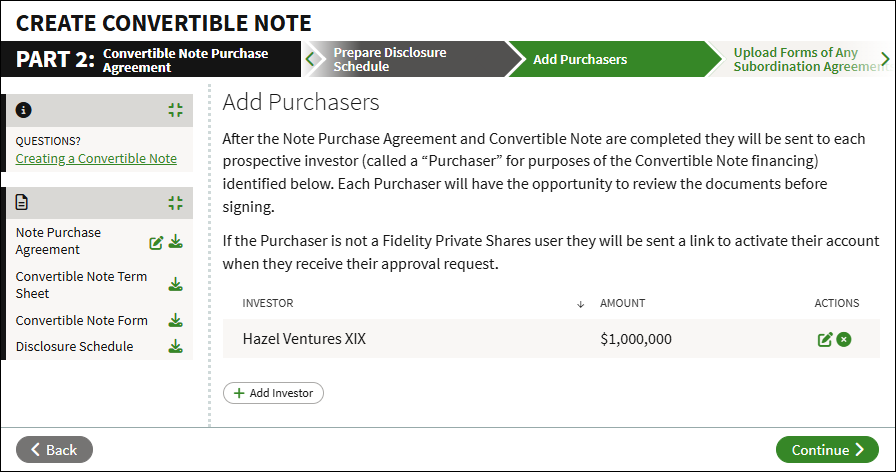
Task: Collapse the documents panel
Action: (176, 203)
